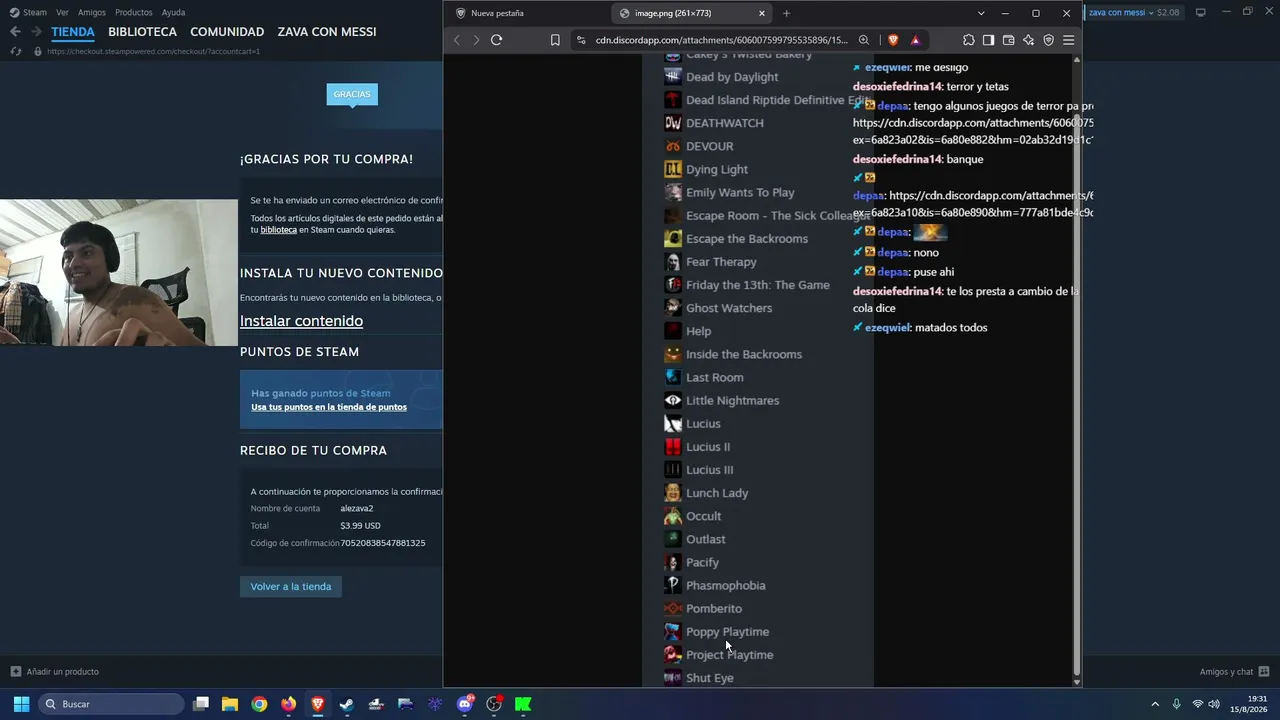This screenshot has width=1280, height=720.
Task: Open Steam's Productos menu
Action: pos(133,13)
